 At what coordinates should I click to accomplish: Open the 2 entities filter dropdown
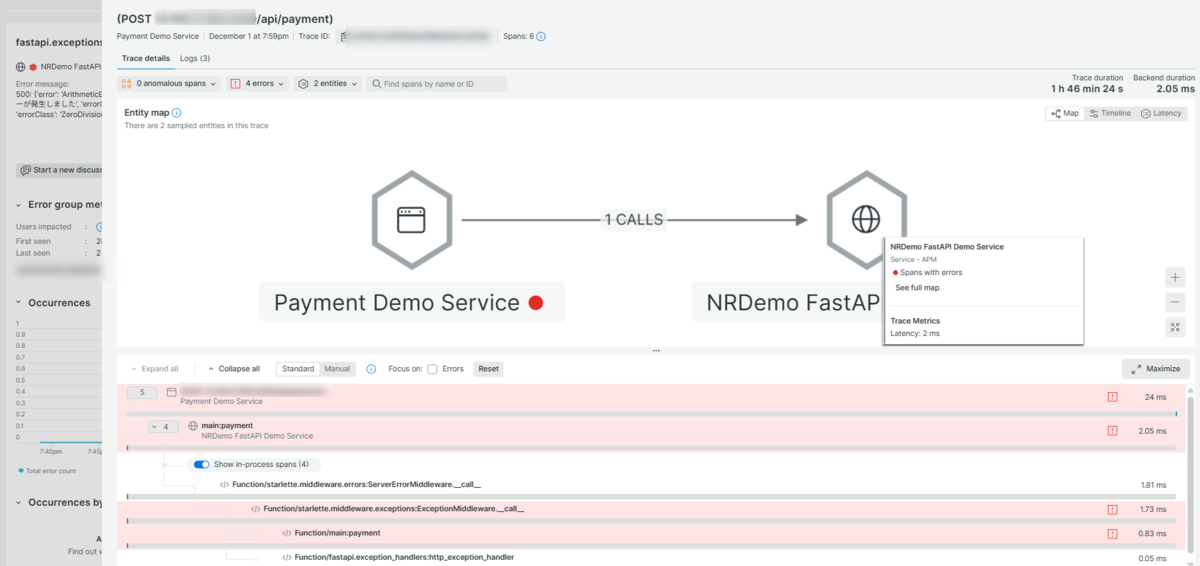coord(327,84)
